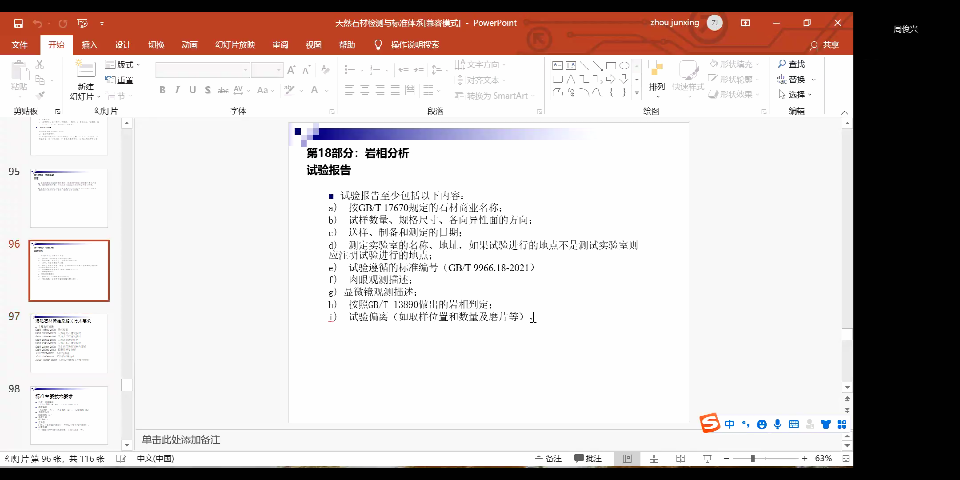960x480 pixels.
Task: Switch to the 视图 (View) ribbon tab
Action: (313, 45)
